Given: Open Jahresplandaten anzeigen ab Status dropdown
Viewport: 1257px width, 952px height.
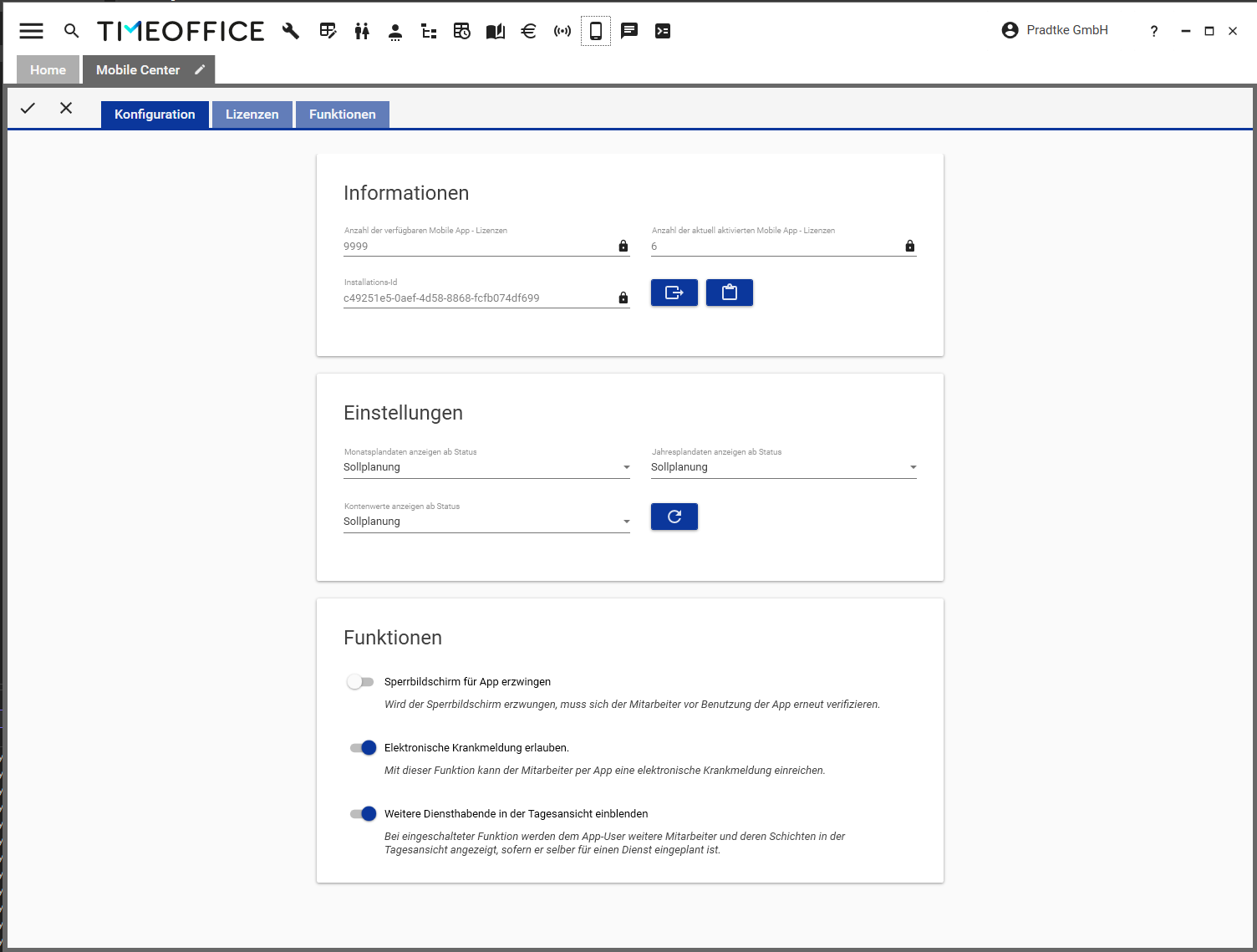Looking at the screenshot, I should click(x=784, y=467).
